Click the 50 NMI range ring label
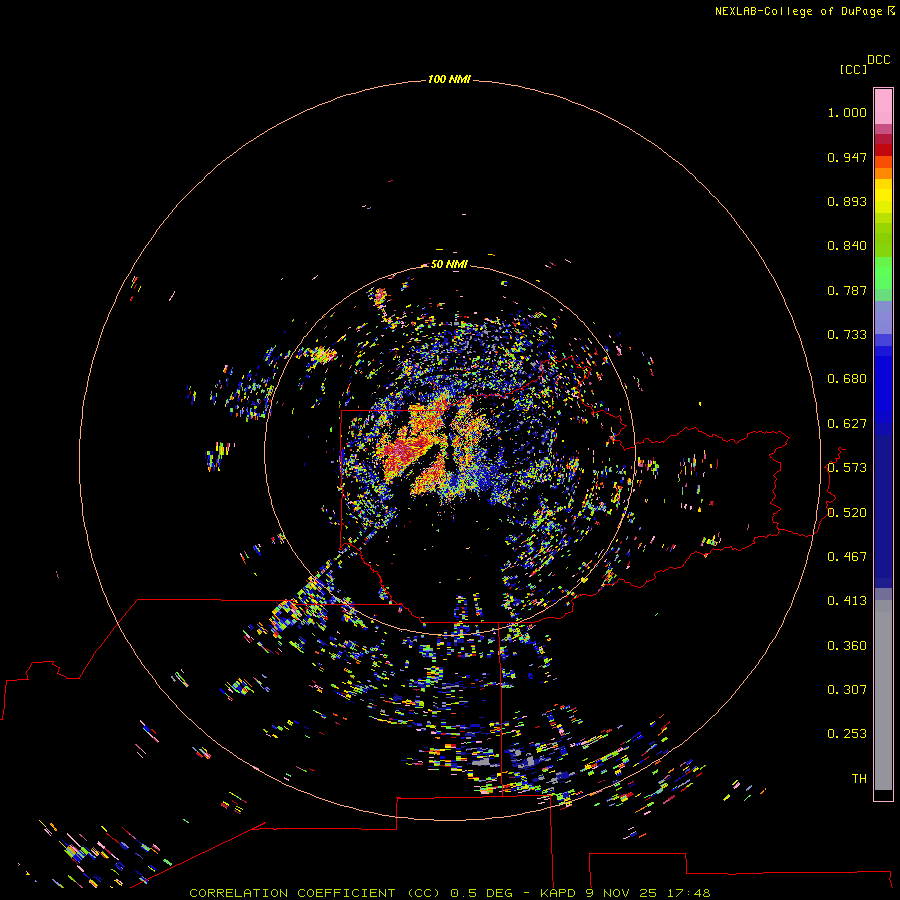900x900 pixels. click(x=449, y=264)
